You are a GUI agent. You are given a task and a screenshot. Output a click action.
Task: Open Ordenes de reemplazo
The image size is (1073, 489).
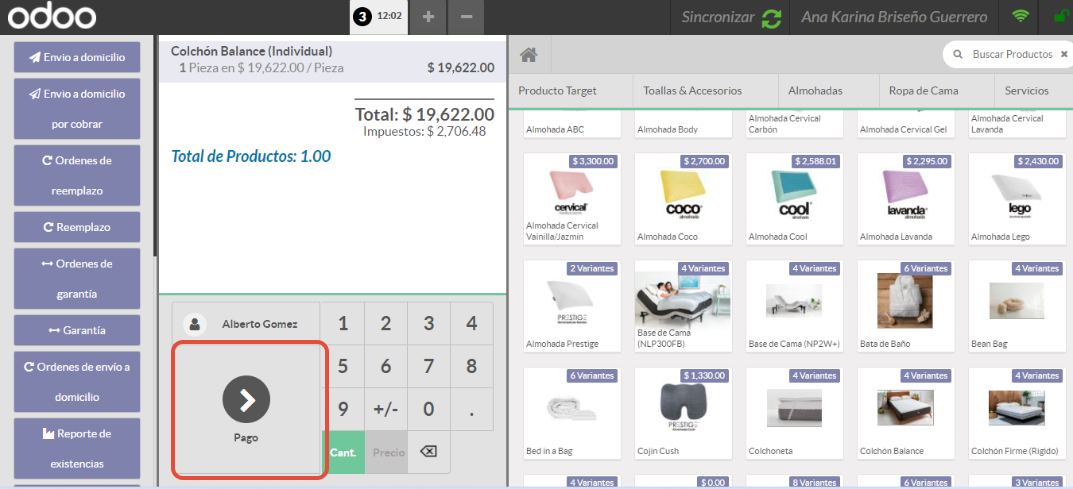tap(77, 176)
